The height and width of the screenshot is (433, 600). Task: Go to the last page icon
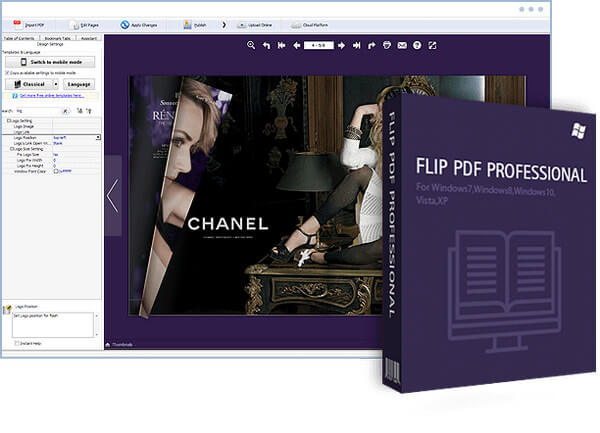(357, 46)
